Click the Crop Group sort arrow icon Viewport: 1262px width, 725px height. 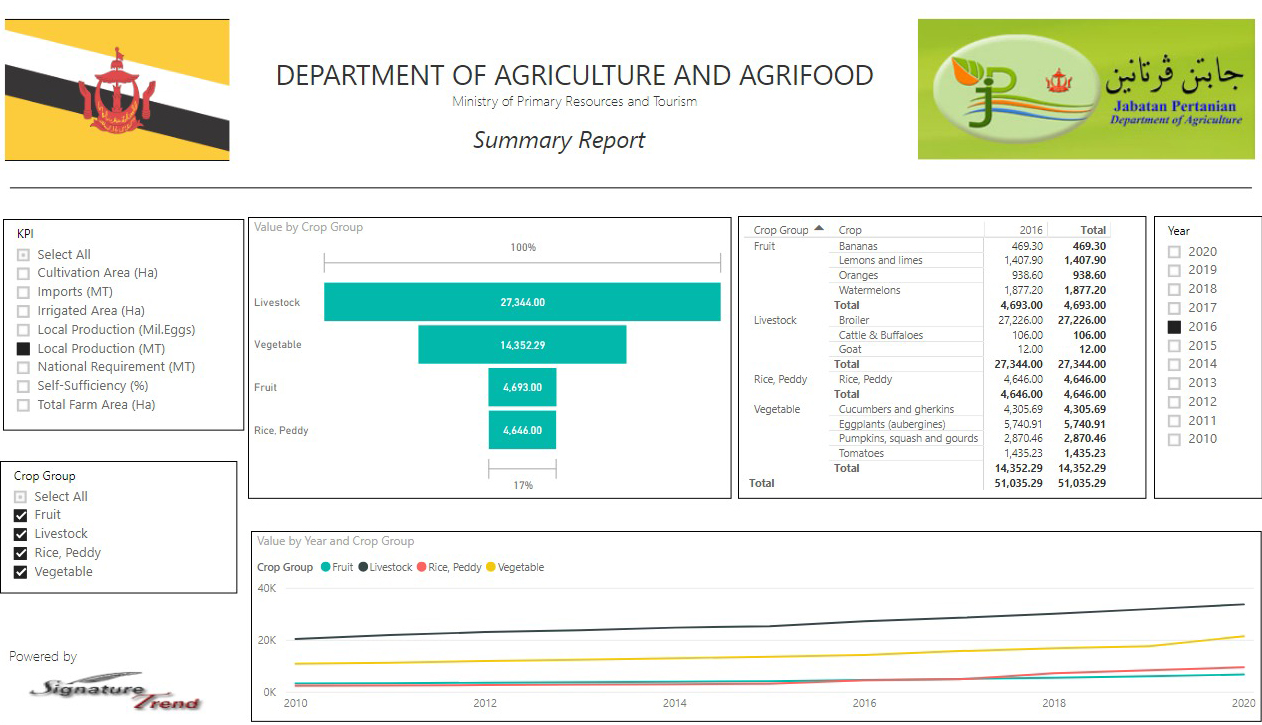[x=819, y=229]
